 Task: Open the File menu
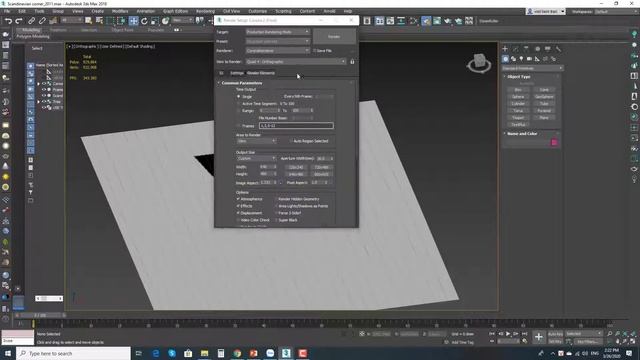[x=7, y=11]
